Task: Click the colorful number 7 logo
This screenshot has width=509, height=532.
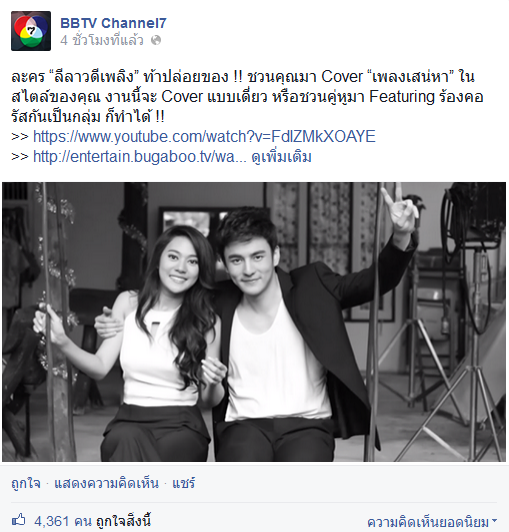Action: click(x=31, y=31)
